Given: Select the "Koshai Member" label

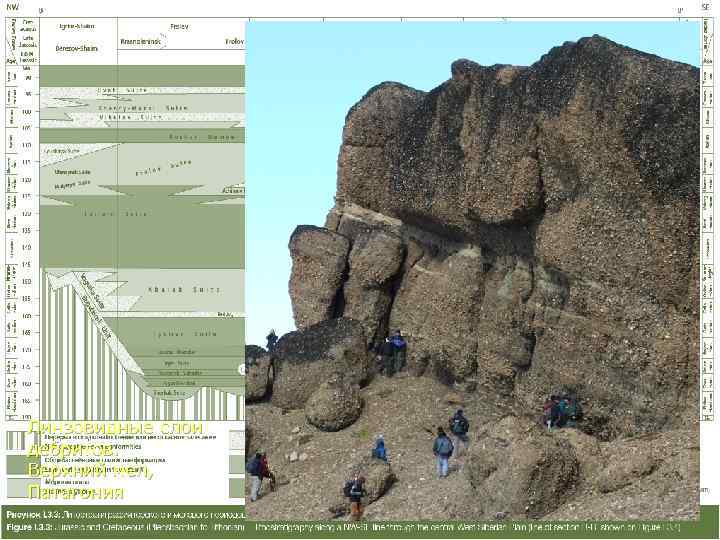Looking at the screenshot, I should click(x=202, y=137).
